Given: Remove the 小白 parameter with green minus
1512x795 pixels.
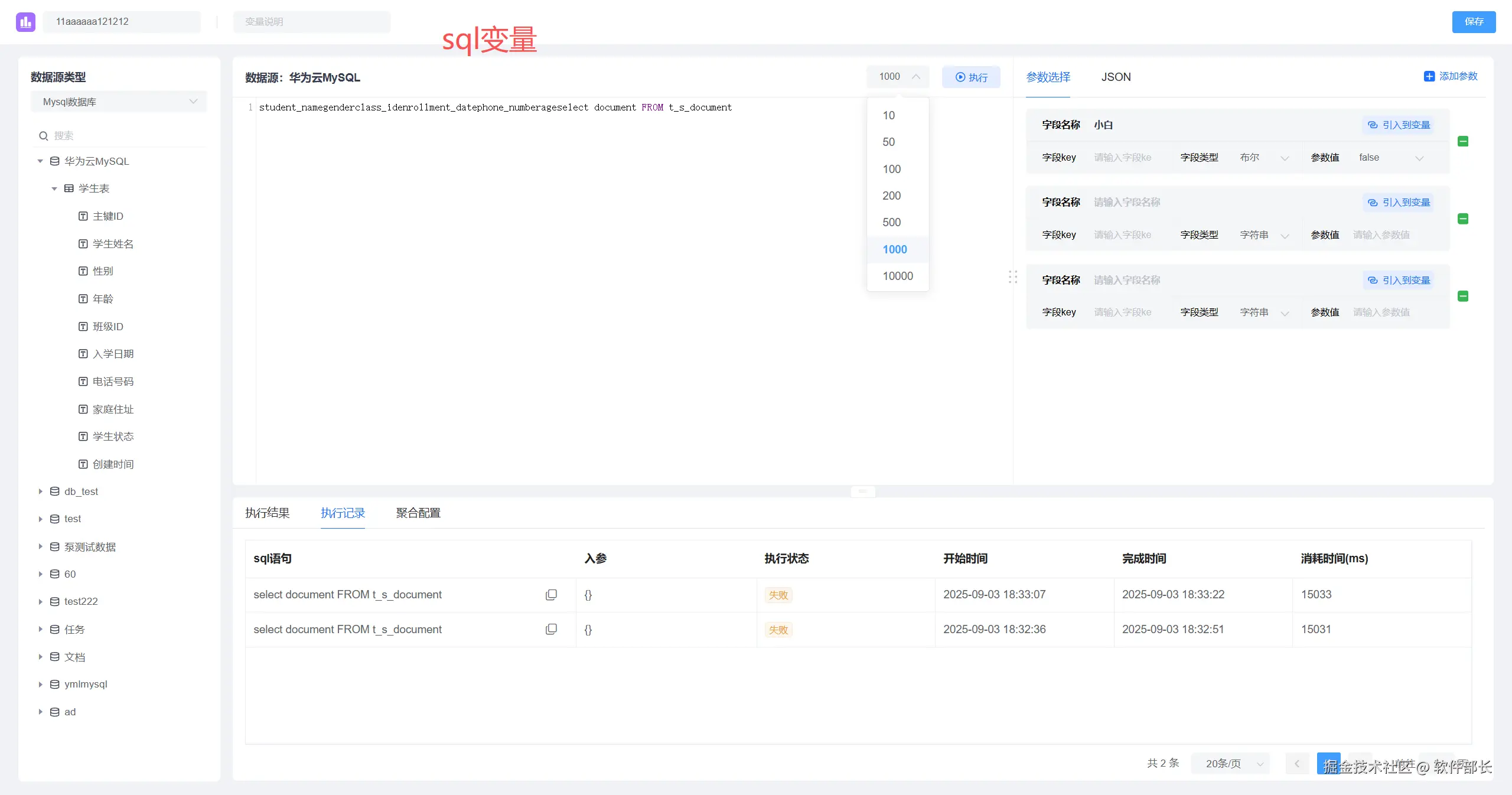Looking at the screenshot, I should coord(1463,141).
